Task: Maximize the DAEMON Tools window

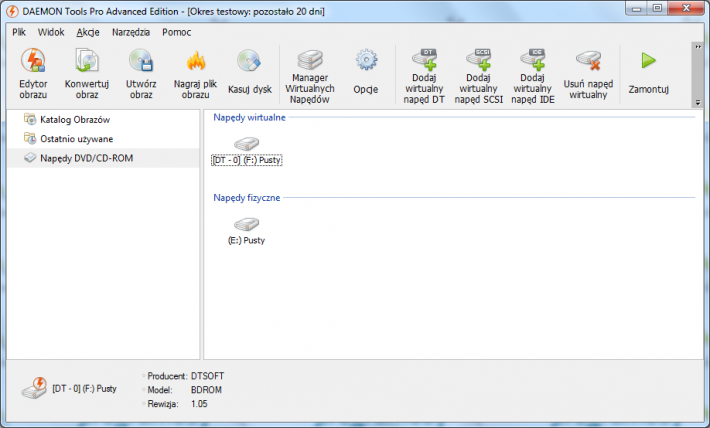Action: [657, 8]
